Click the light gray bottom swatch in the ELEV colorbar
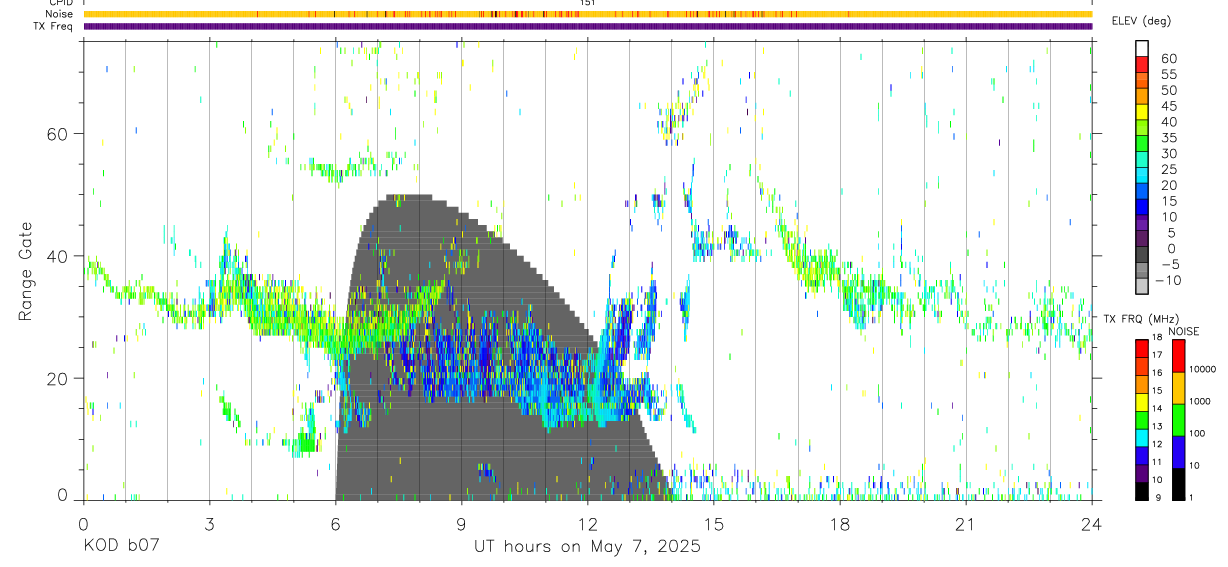This screenshot has width=1228, height=567. pyautogui.click(x=1142, y=286)
